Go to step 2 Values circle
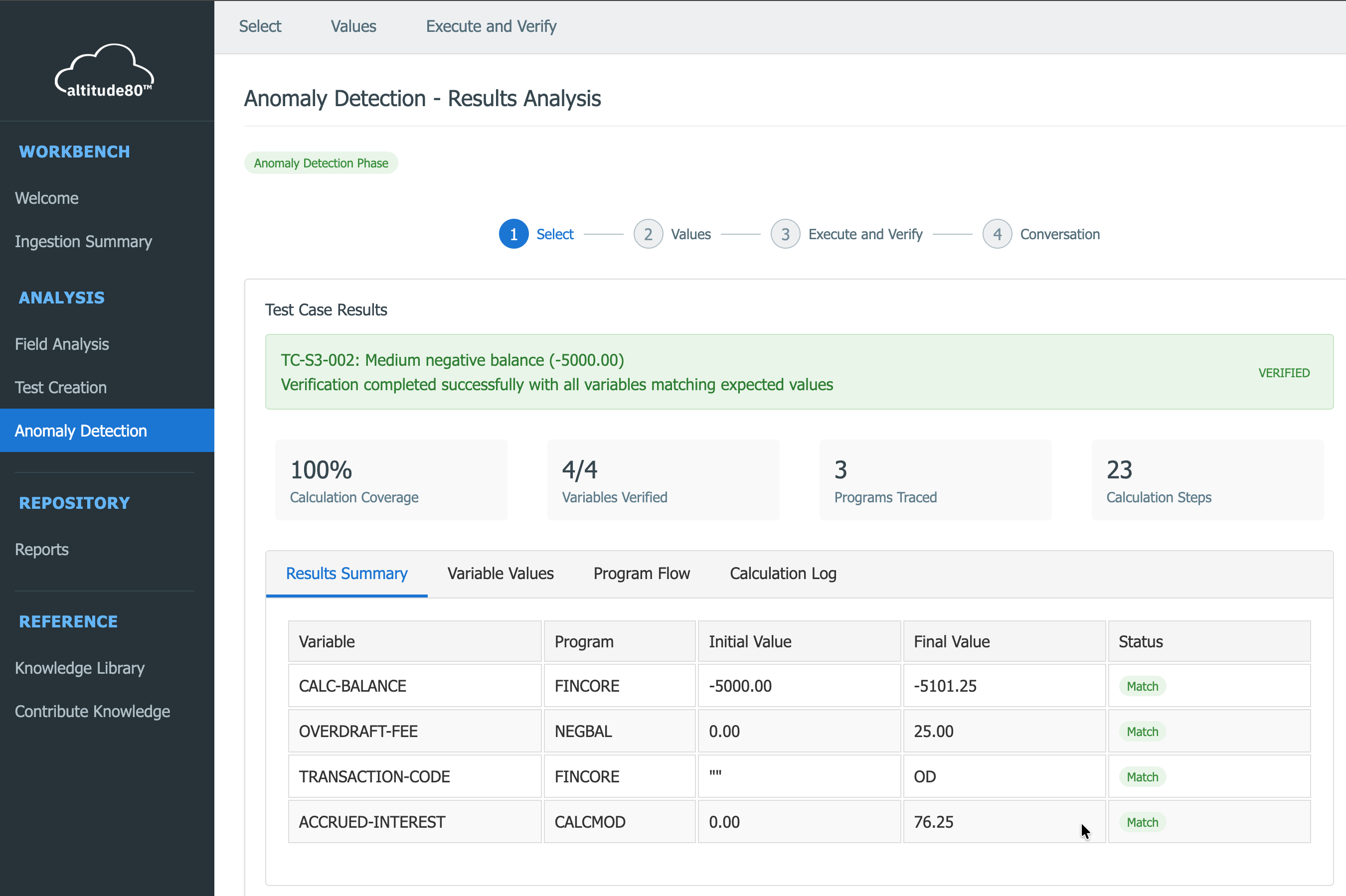Image resolution: width=1346 pixels, height=896 pixels. 648,234
